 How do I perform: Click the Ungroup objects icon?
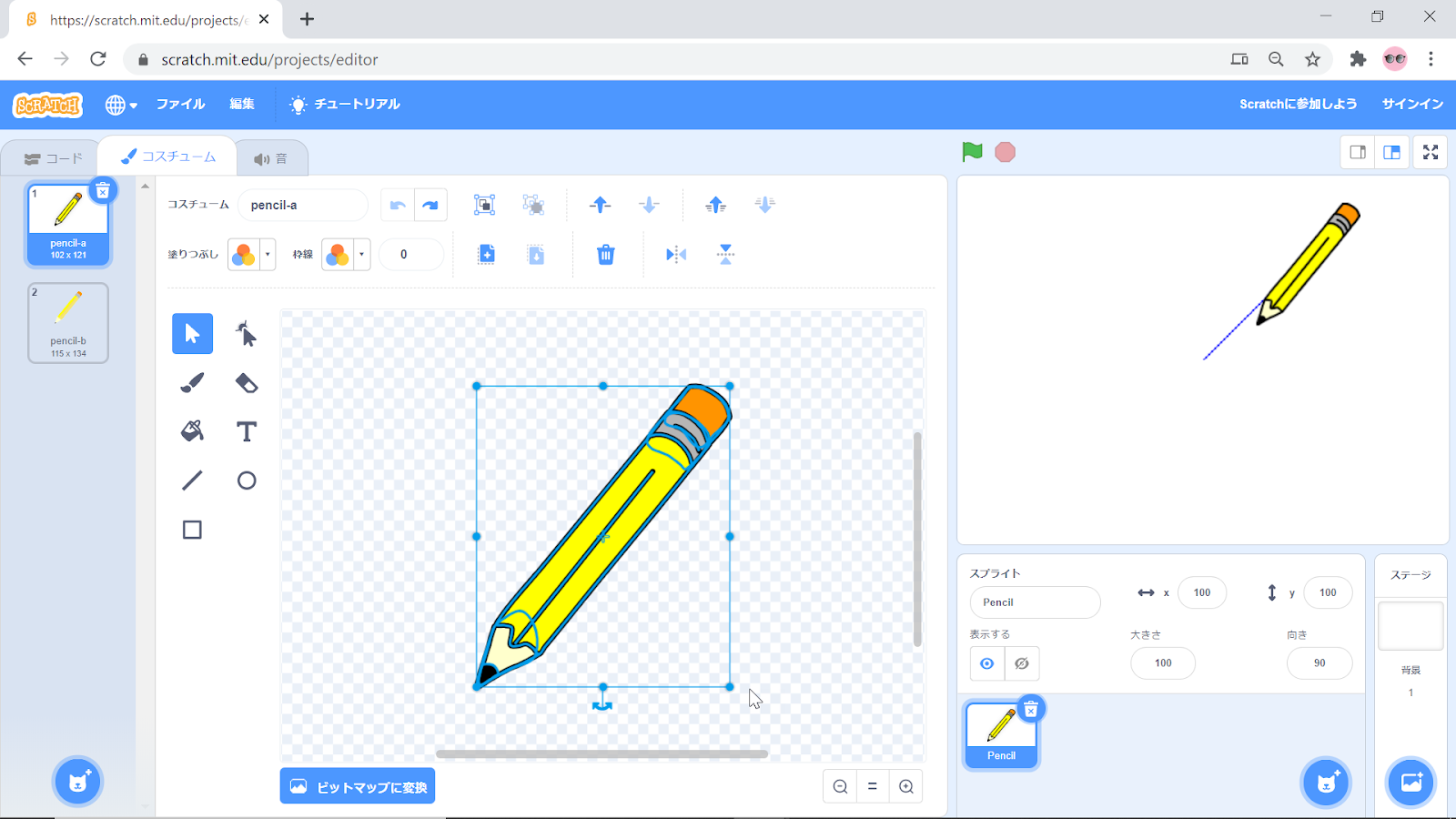coord(534,205)
